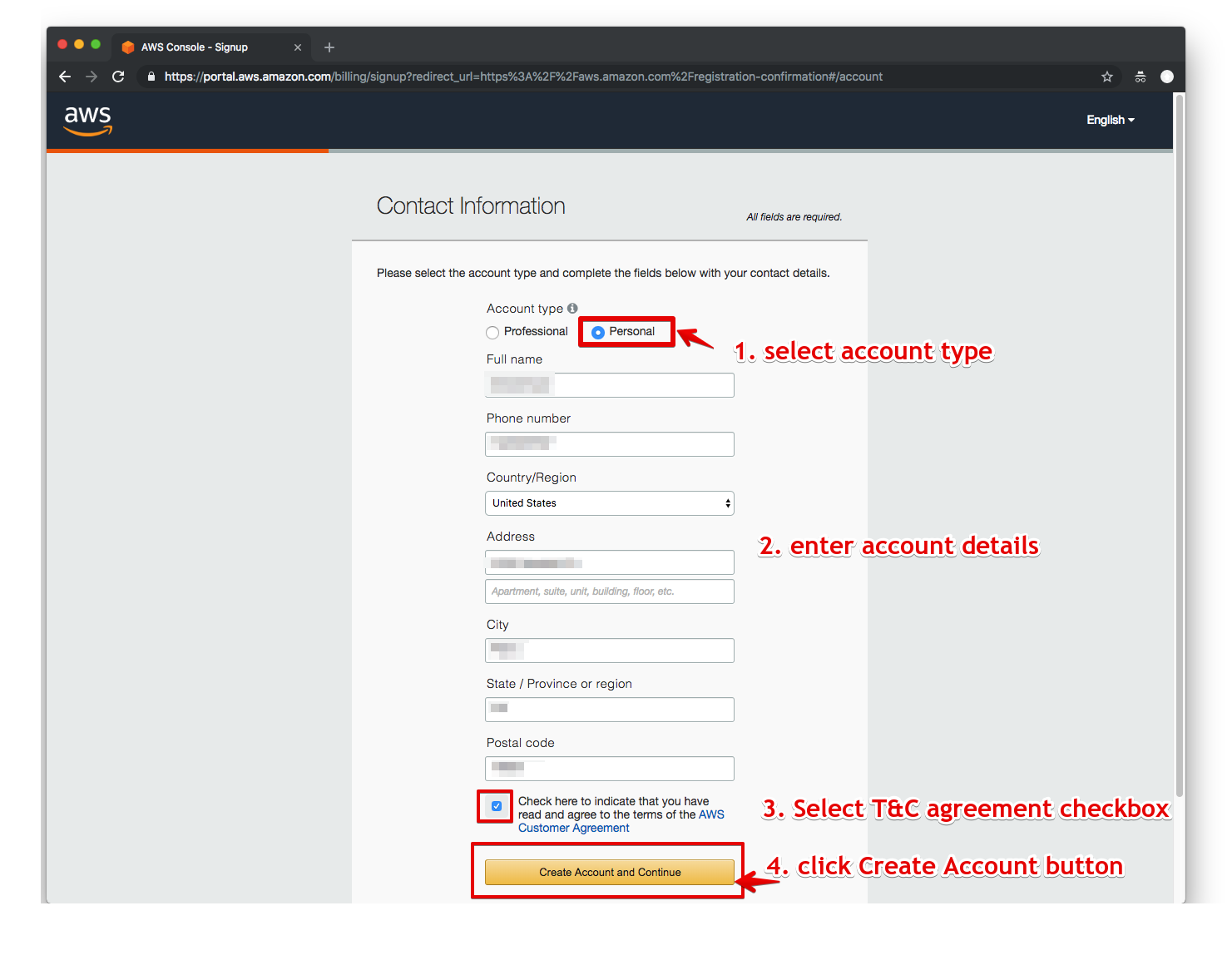Click the Create Account and Continue button
Image resolution: width=1232 pixels, height=970 pixels.
[x=608, y=872]
